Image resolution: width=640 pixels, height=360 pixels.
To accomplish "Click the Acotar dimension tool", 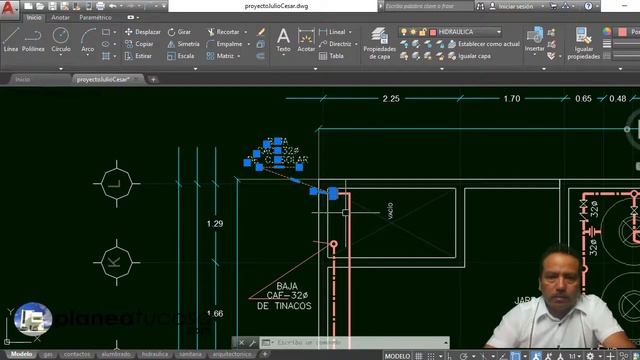I will tap(306, 40).
